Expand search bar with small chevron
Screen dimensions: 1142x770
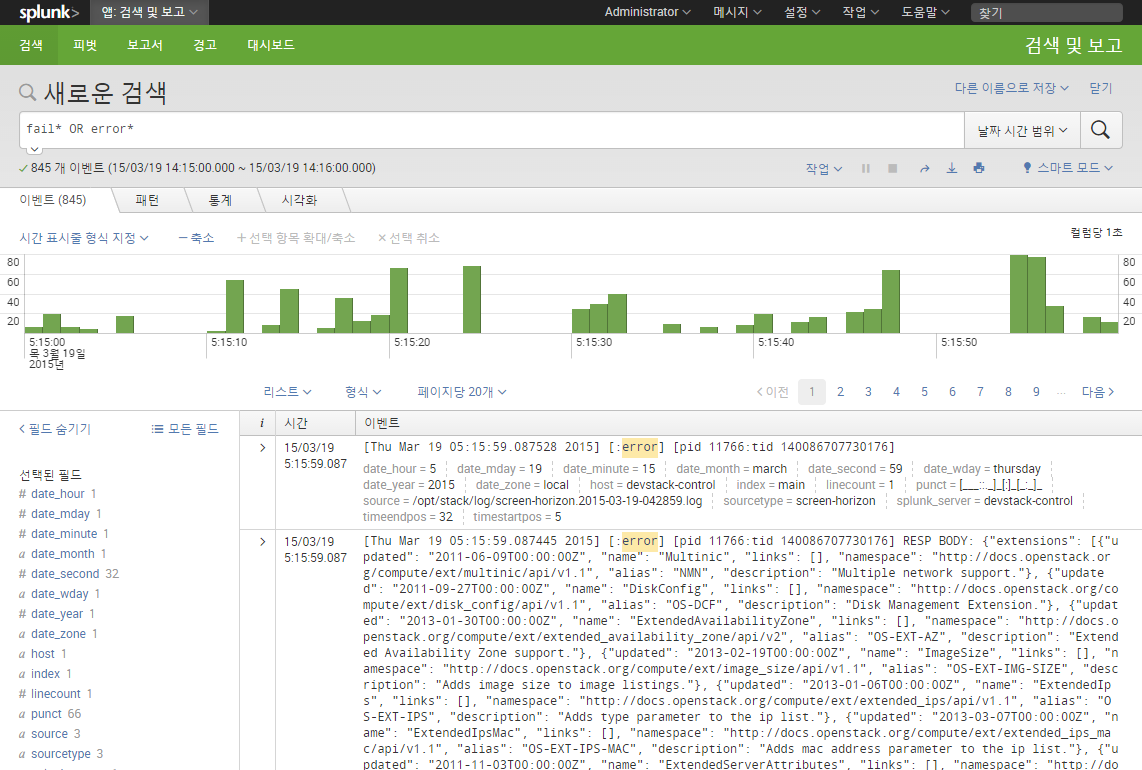click(x=34, y=149)
